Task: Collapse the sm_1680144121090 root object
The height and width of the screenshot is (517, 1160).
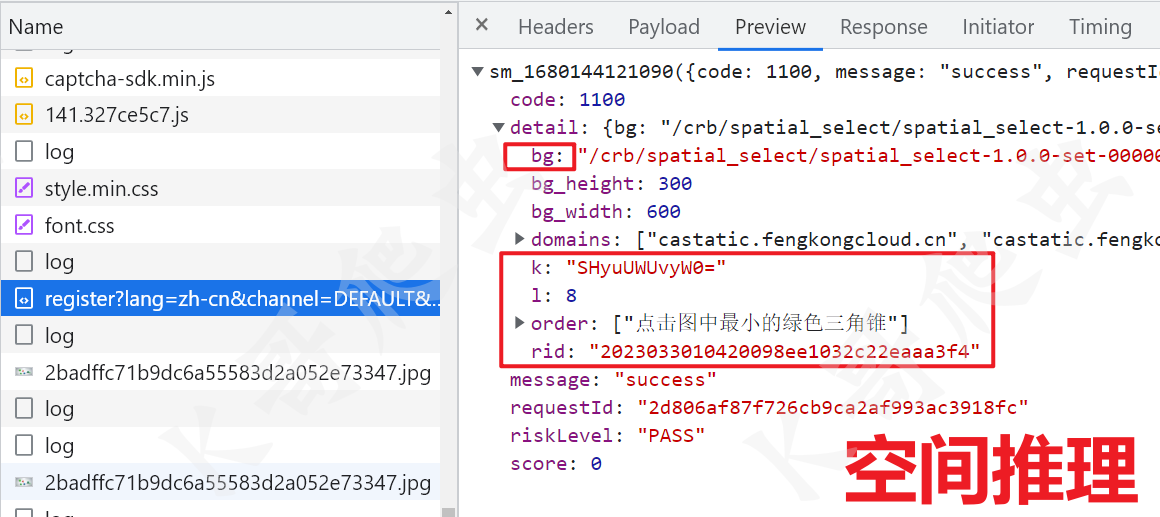Action: pyautogui.click(x=479, y=72)
